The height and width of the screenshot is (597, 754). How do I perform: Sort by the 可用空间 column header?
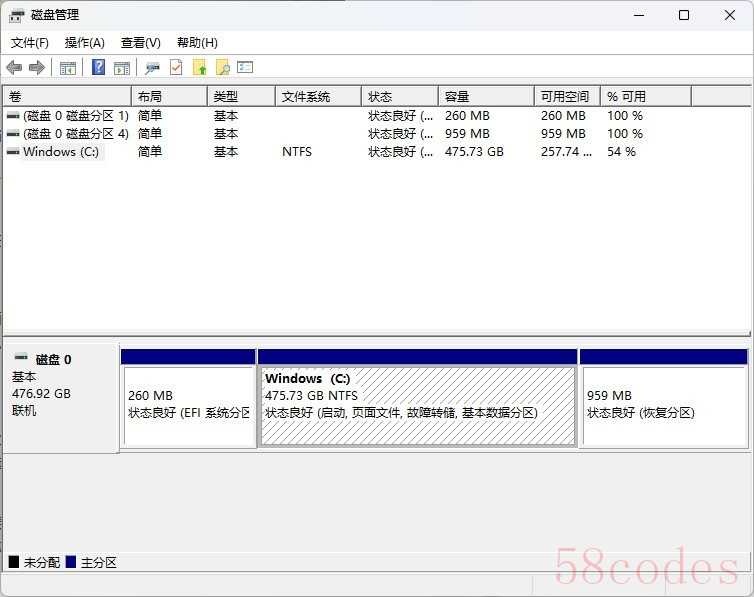click(567, 97)
